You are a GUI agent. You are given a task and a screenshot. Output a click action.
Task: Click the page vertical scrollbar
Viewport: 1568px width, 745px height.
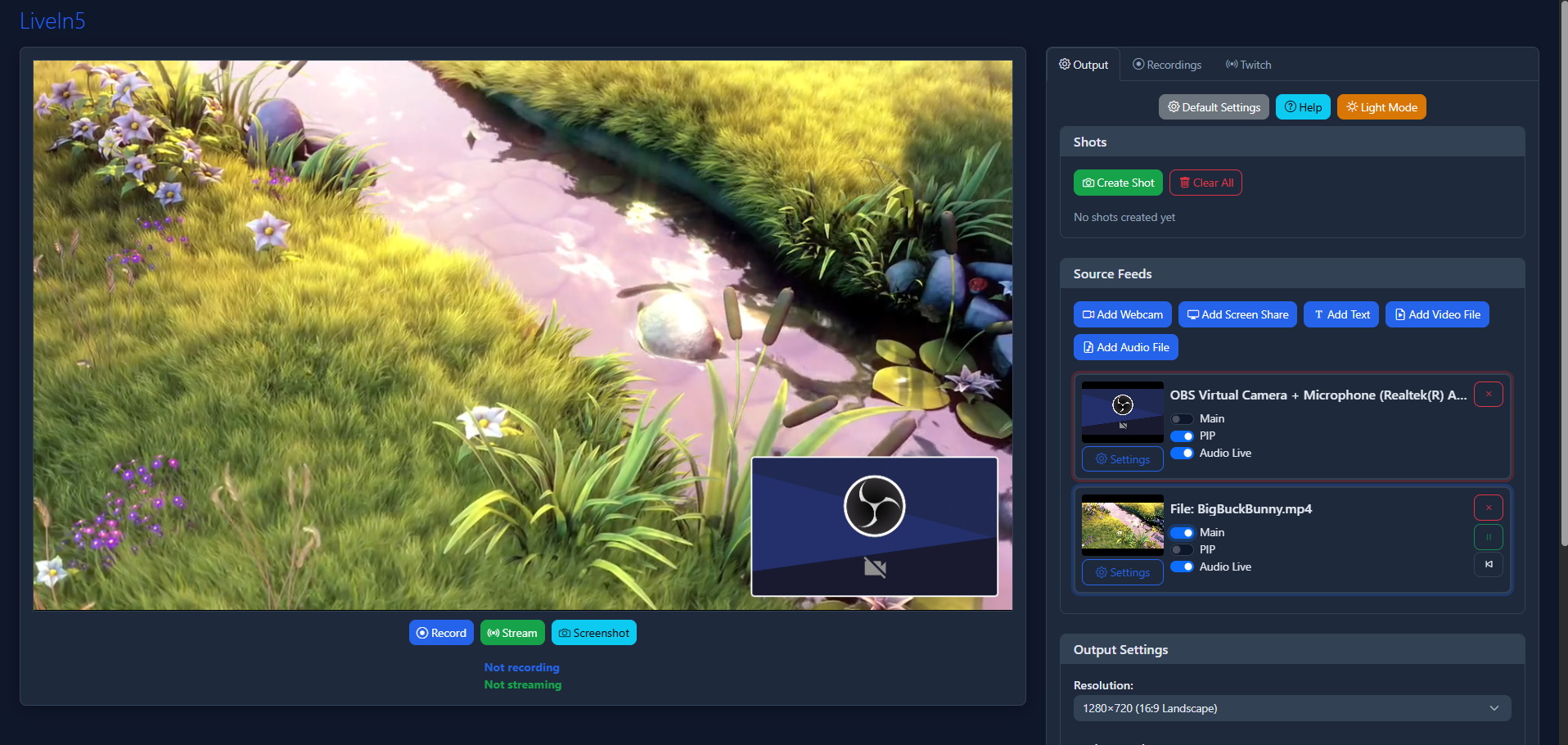1564,273
